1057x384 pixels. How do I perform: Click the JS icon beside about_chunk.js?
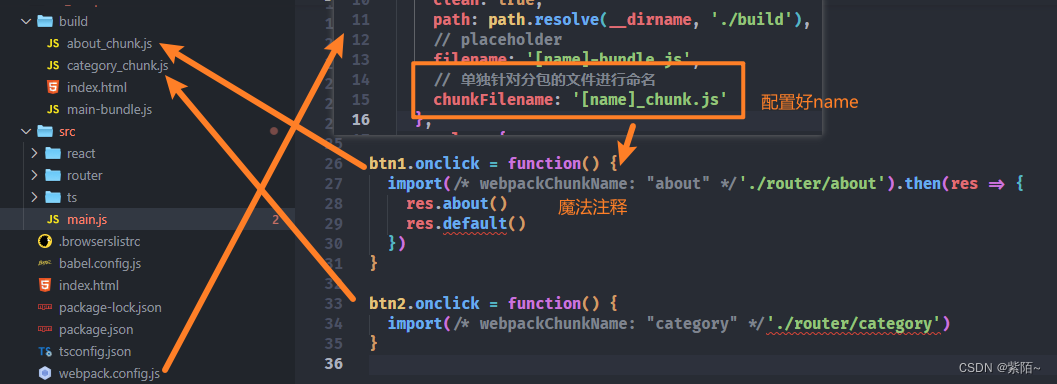tap(53, 44)
